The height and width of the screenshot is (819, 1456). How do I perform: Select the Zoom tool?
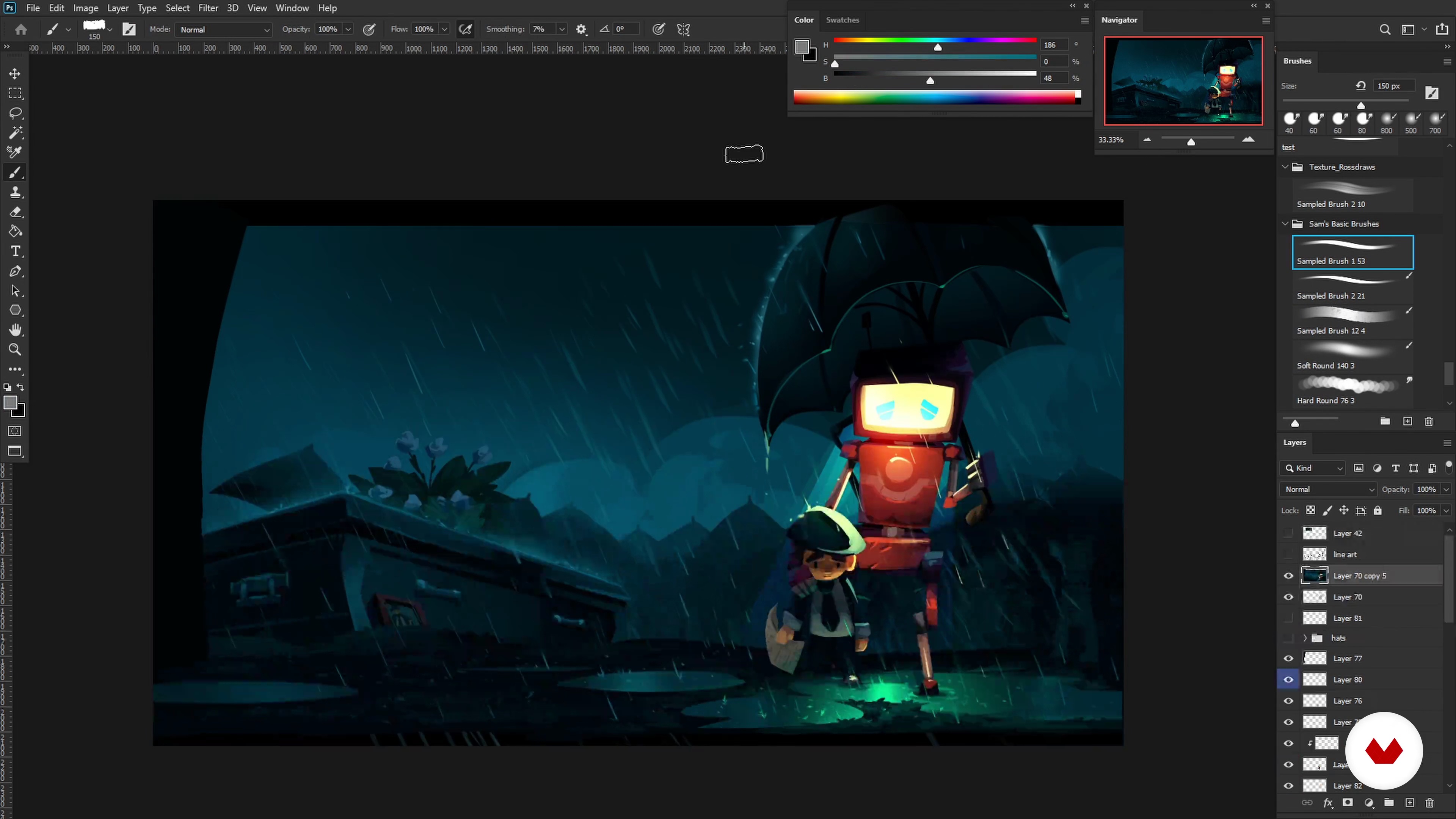pyautogui.click(x=15, y=349)
